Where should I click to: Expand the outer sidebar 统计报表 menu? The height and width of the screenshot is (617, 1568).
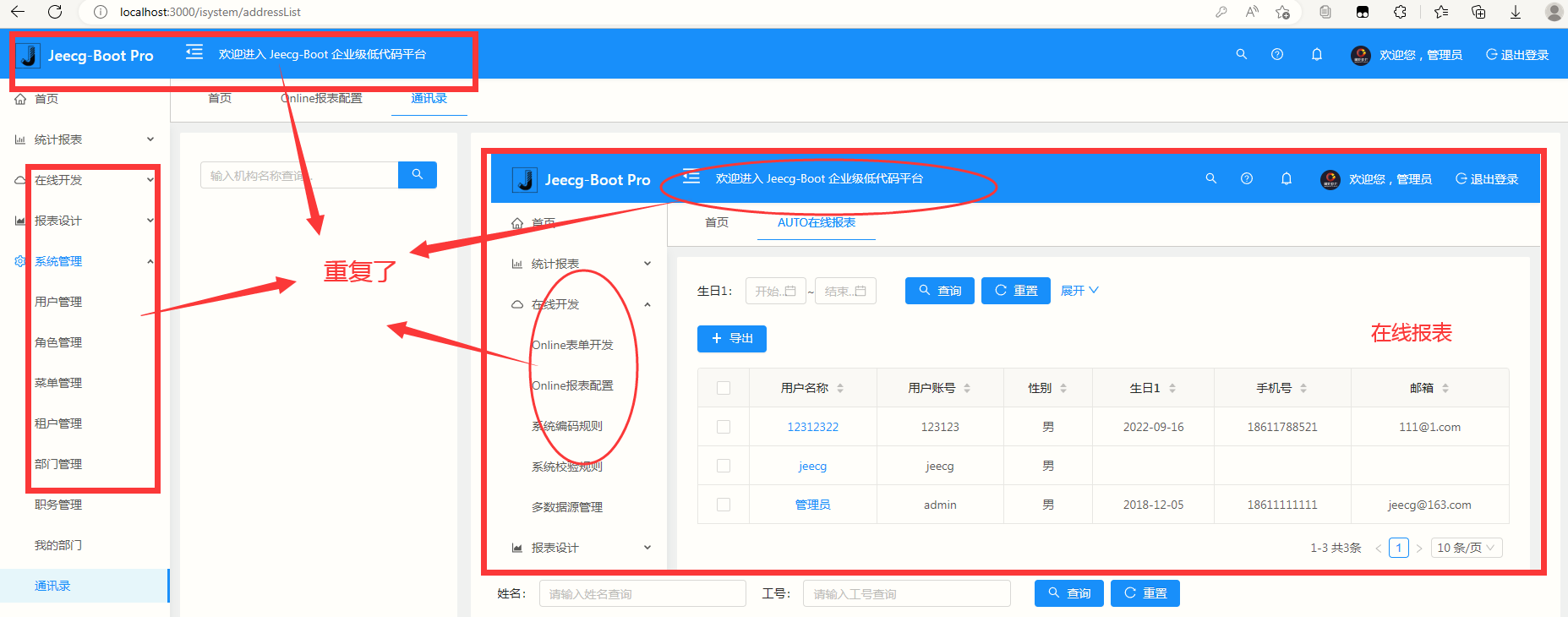[x=85, y=139]
